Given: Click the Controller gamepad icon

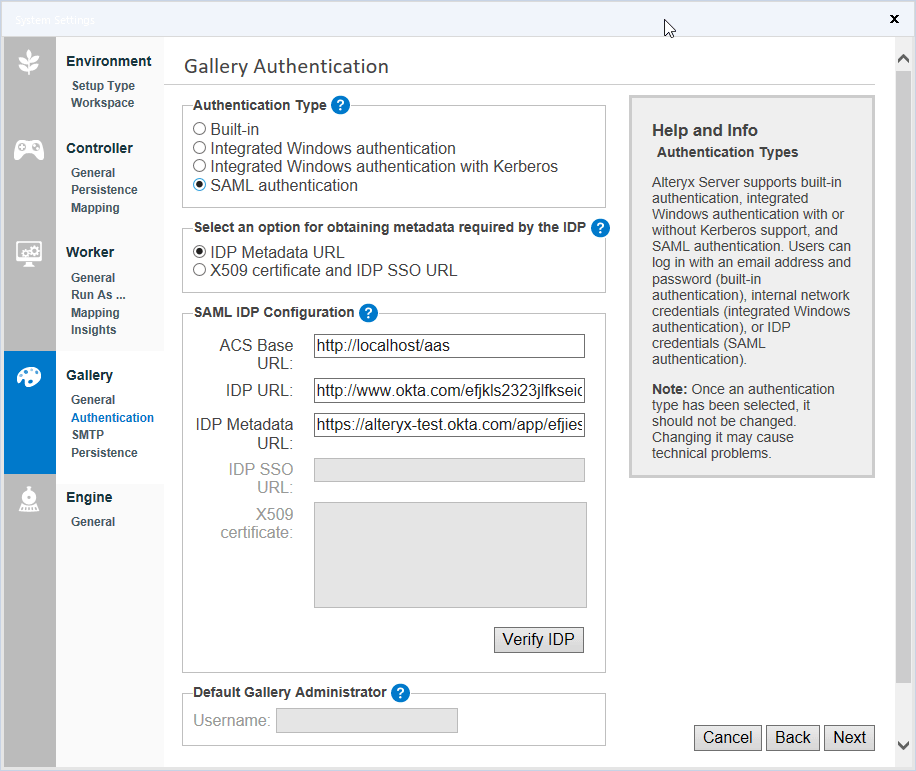Looking at the screenshot, I should (29, 150).
